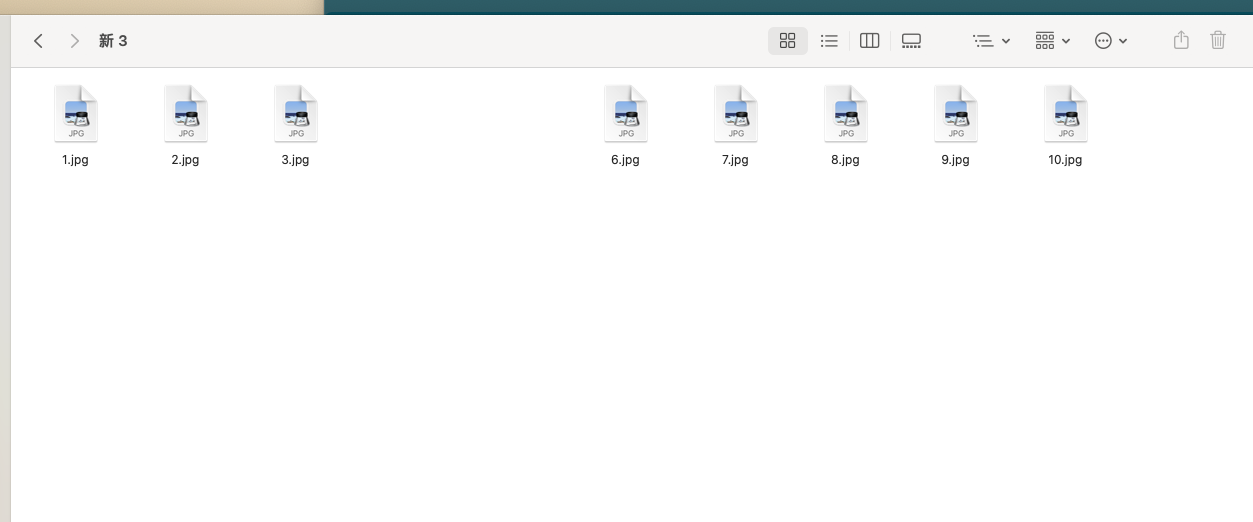The image size is (1253, 522).
Task: Click the trash delete icon
Action: click(1218, 40)
